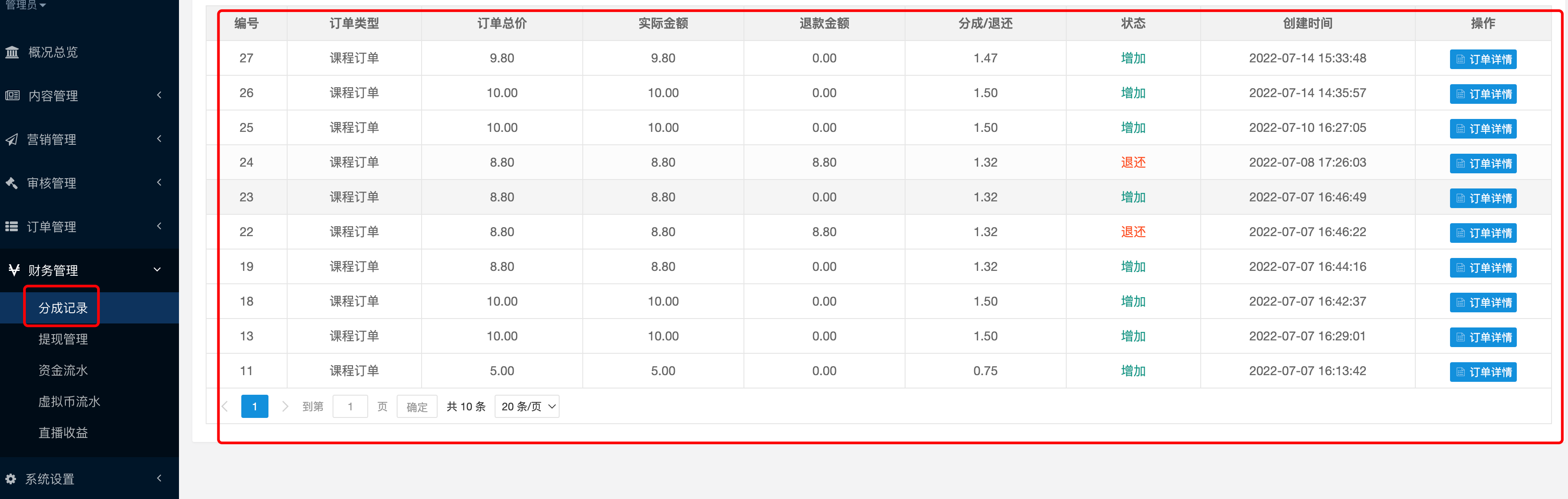Open 订单详情 for order 18

[1483, 302]
